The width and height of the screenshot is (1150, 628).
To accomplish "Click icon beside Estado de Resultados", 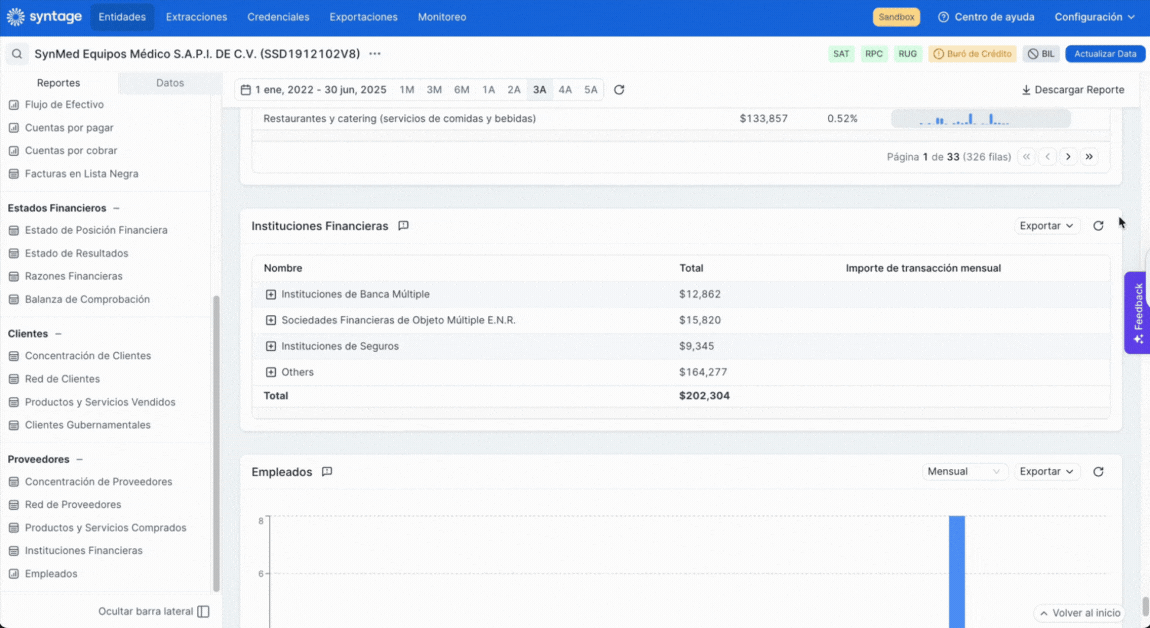I will 13,253.
